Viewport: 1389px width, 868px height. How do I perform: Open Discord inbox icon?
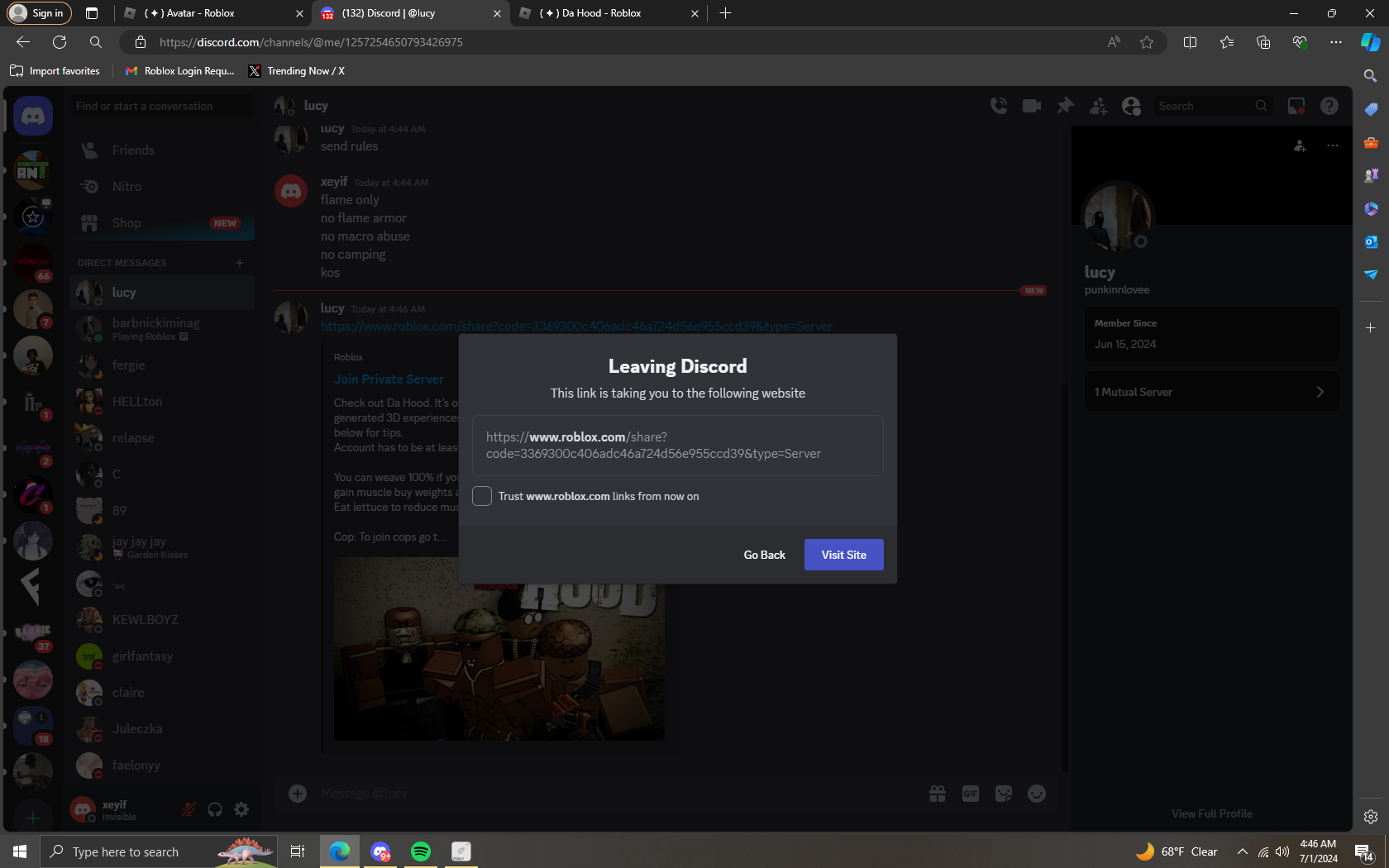click(1296, 106)
